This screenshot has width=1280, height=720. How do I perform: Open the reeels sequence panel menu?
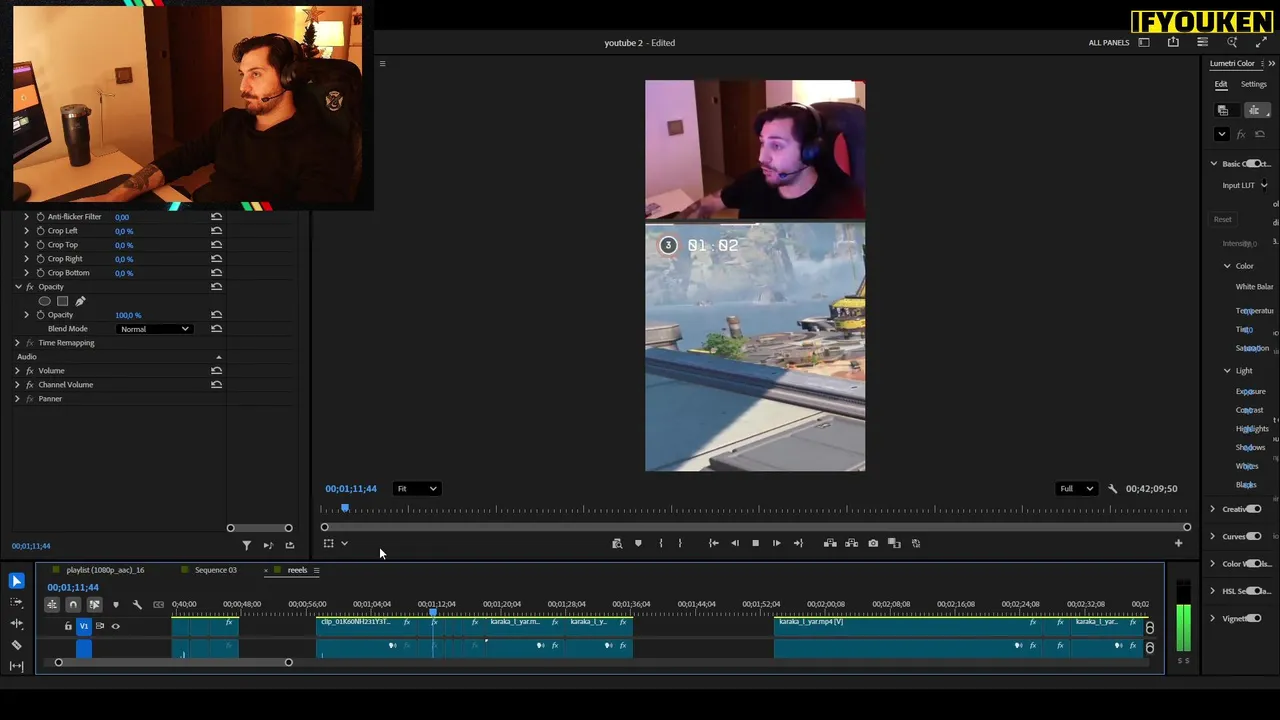[x=316, y=570]
